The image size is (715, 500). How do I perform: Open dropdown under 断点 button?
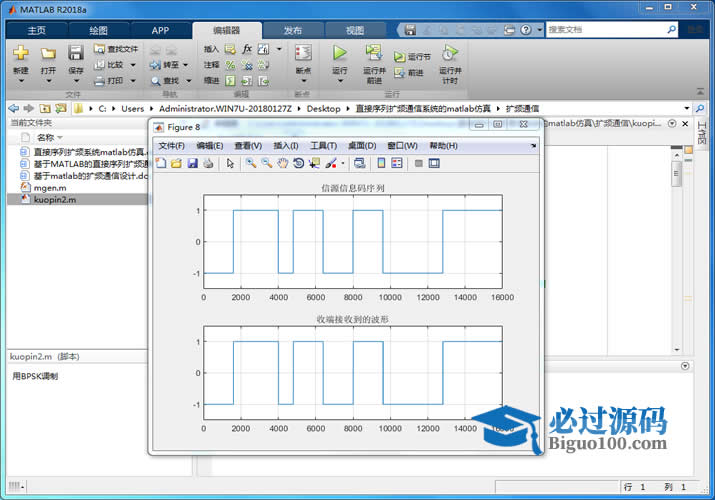pos(304,81)
